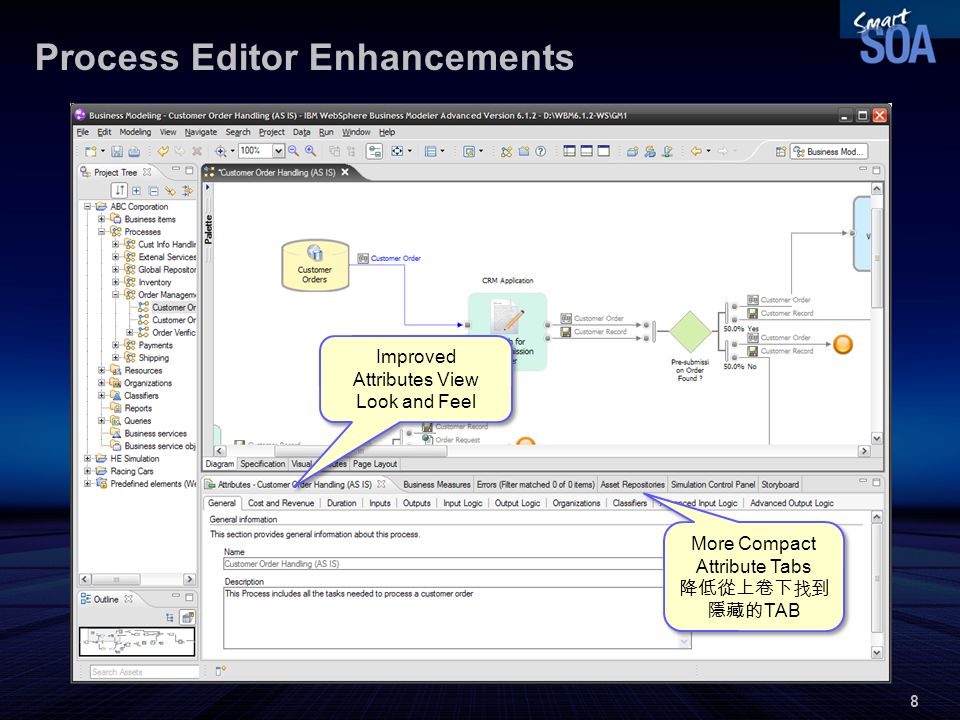The height and width of the screenshot is (720, 960).
Task: Click the expand all icon in Project Tree
Action: (137, 190)
